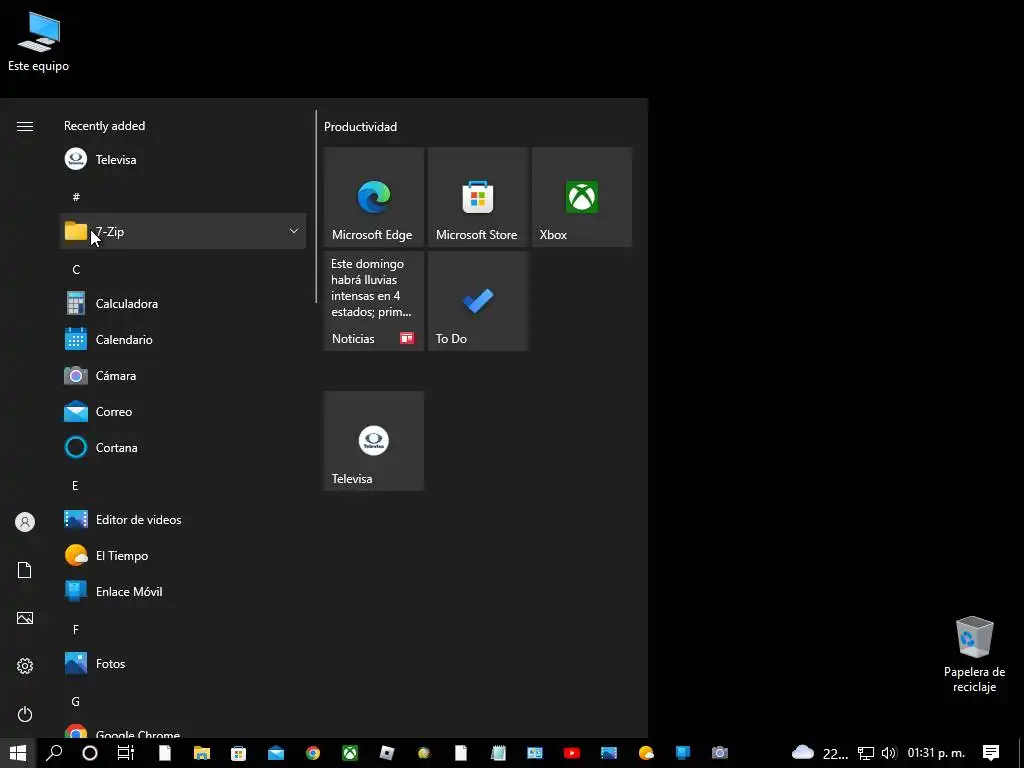Open the Roblox icon on the taskbar
Viewport: 1024px width, 768px height.
coord(387,753)
